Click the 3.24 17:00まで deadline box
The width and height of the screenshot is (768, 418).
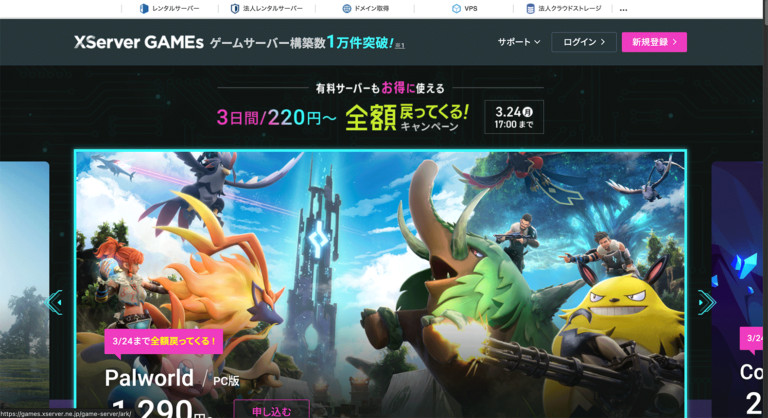click(514, 117)
